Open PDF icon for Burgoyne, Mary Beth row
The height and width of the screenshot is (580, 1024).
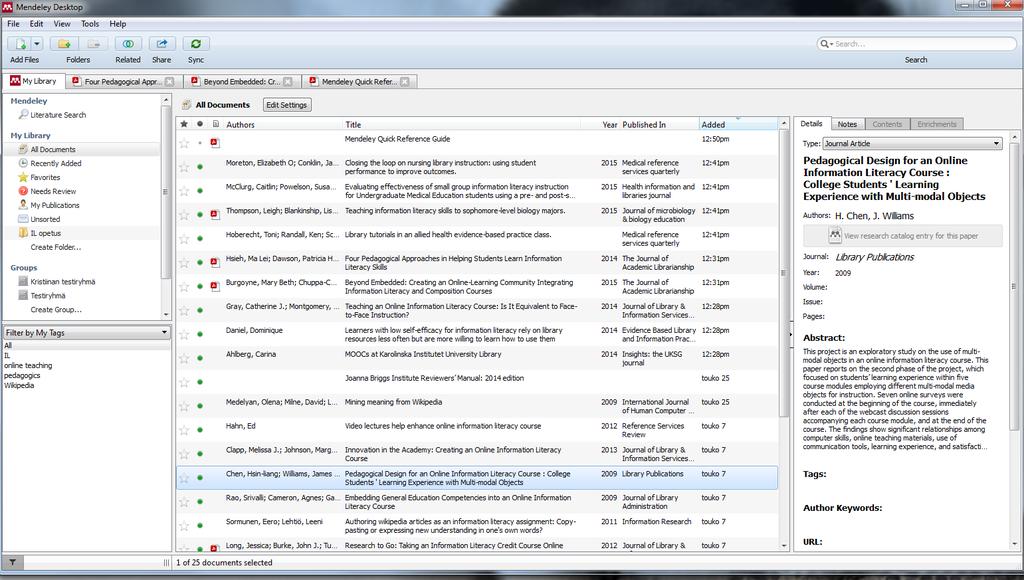pyautogui.click(x=215, y=286)
